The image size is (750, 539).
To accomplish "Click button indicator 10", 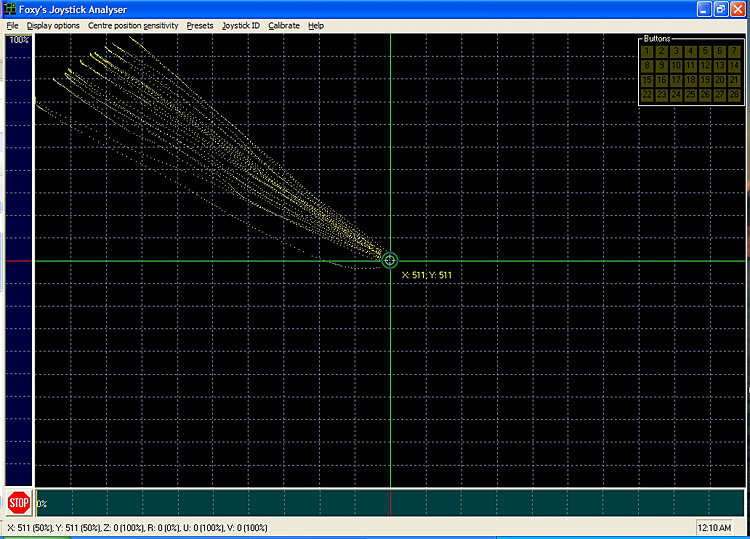I will 676,66.
